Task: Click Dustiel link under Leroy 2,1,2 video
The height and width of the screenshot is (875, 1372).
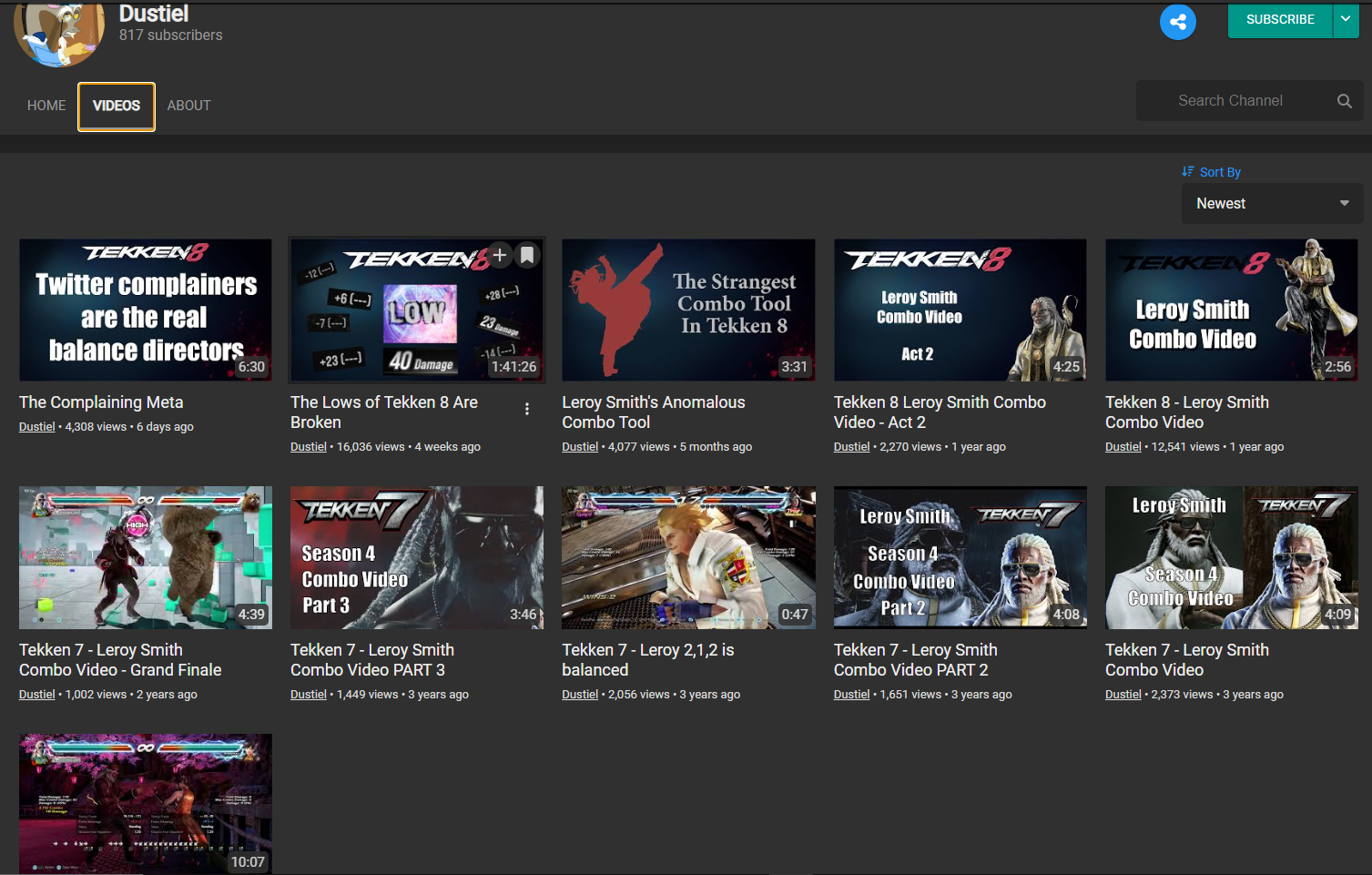Action: (580, 695)
